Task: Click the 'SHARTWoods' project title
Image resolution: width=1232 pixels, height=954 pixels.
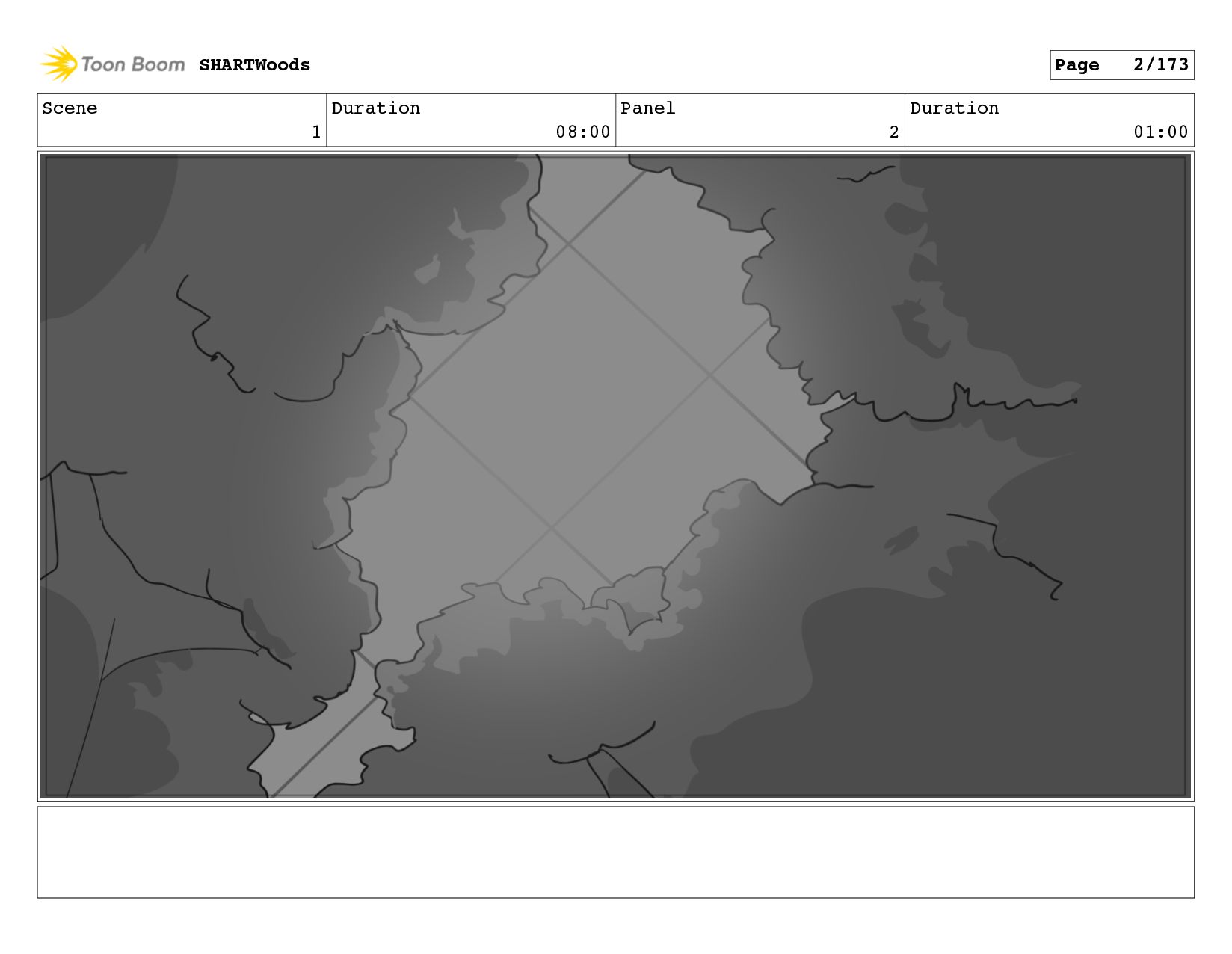Action: click(254, 65)
